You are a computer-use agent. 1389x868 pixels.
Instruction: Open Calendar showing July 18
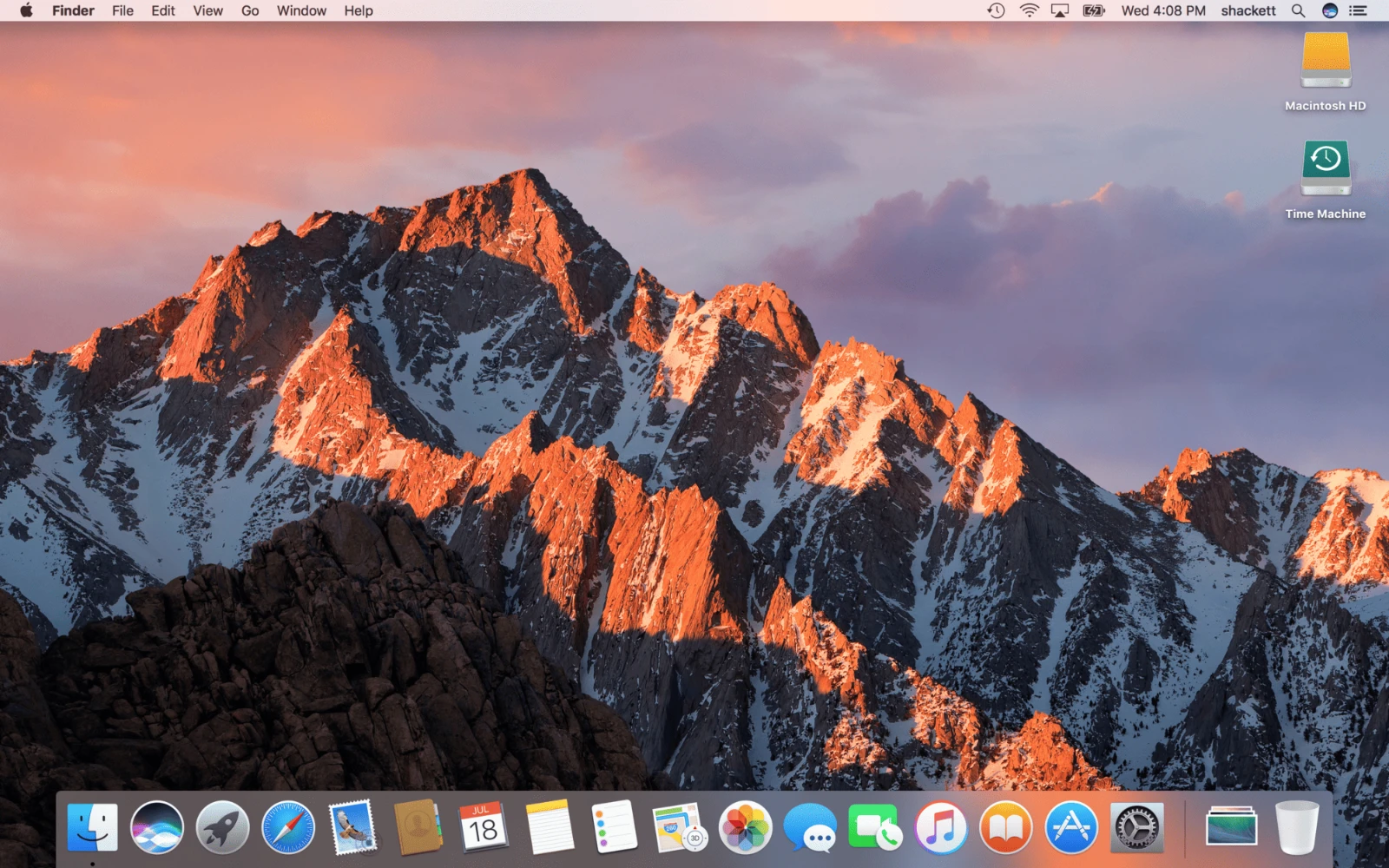[483, 827]
